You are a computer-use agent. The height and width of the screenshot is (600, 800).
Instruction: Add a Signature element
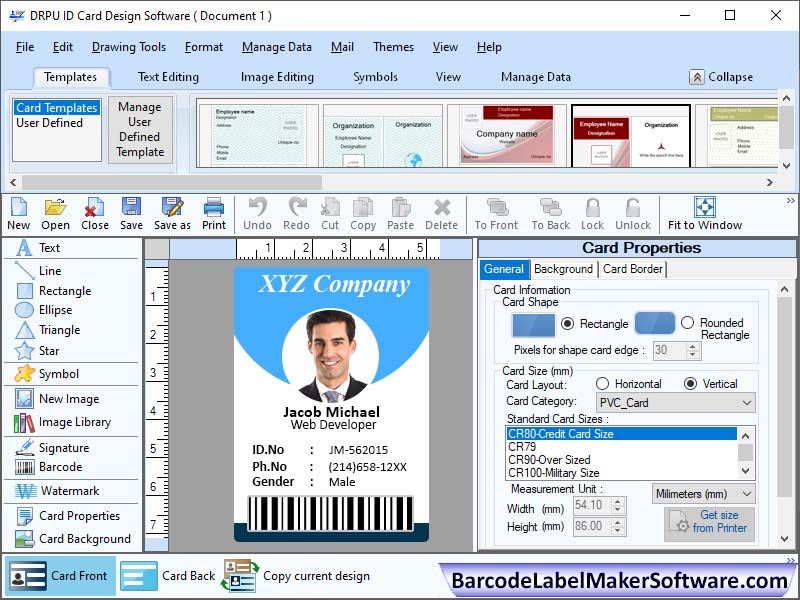pos(52,448)
